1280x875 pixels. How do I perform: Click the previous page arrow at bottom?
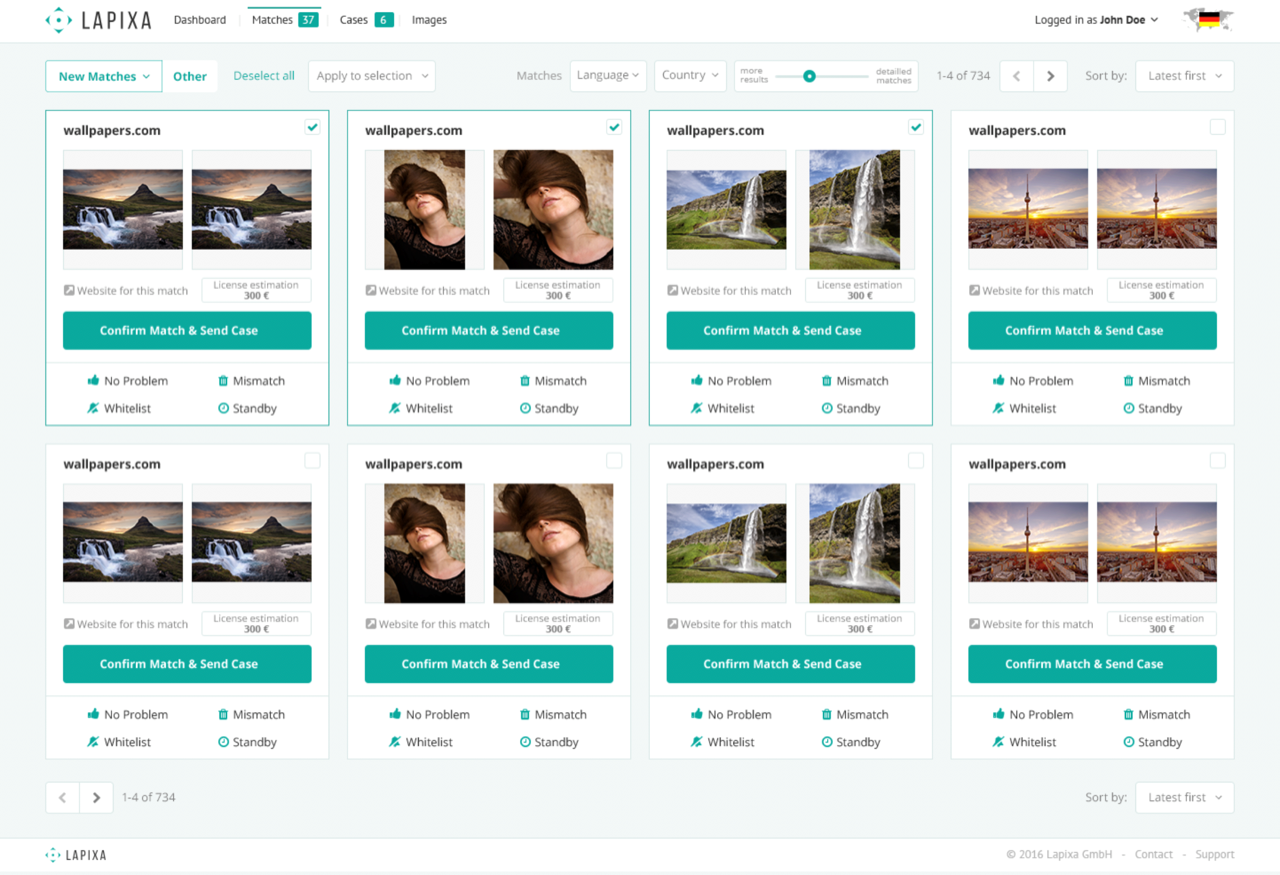point(62,797)
